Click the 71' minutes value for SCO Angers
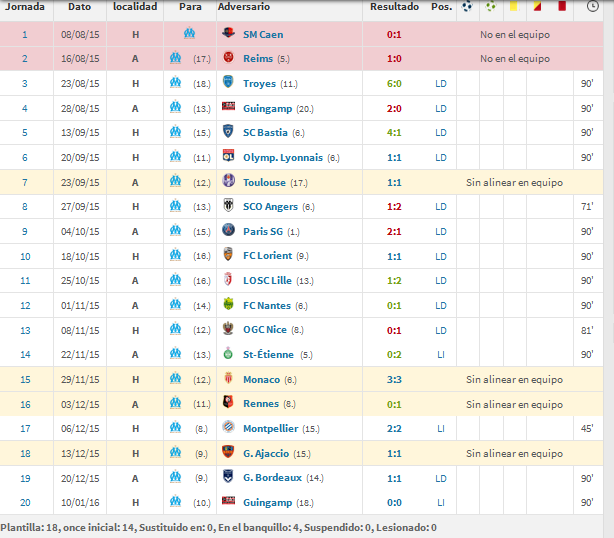The height and width of the screenshot is (538, 614). coord(587,206)
